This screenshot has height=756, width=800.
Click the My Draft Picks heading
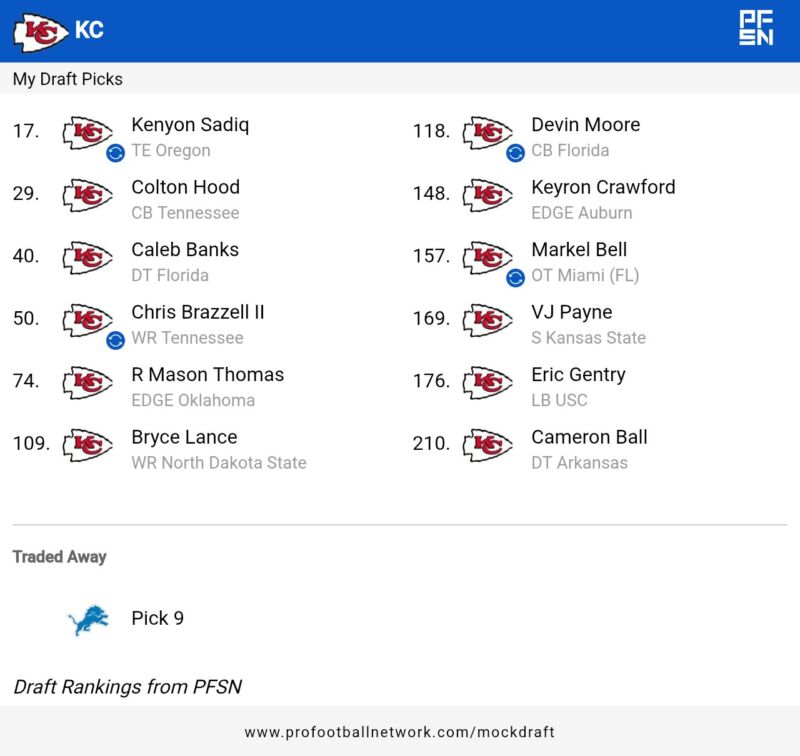click(x=67, y=79)
